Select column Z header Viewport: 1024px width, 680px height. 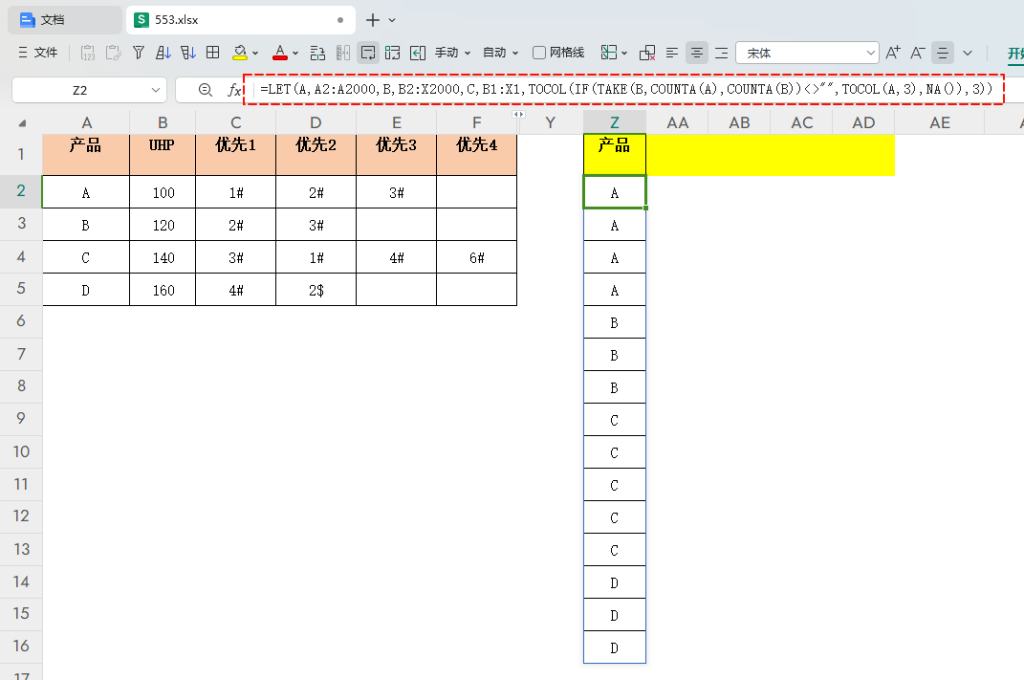tap(615, 123)
